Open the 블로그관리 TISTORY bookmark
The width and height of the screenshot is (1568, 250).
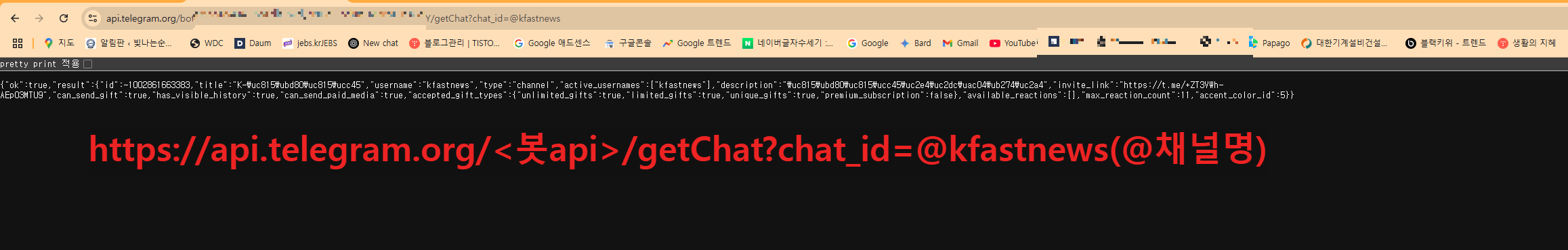point(454,43)
